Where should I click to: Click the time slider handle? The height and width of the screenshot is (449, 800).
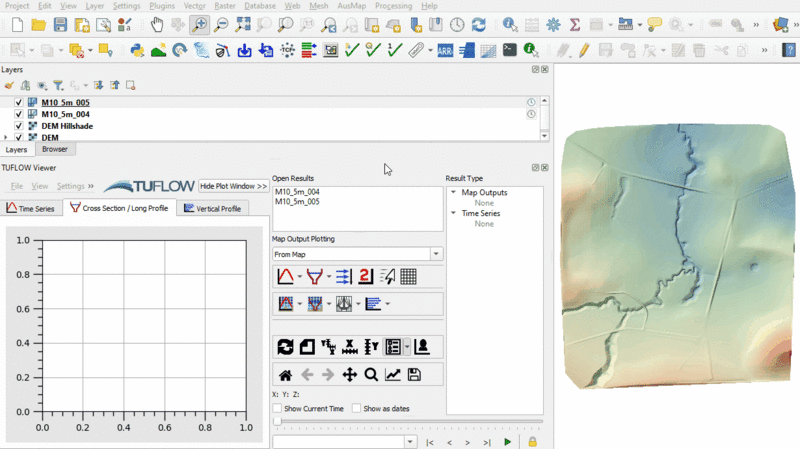[x=277, y=422]
